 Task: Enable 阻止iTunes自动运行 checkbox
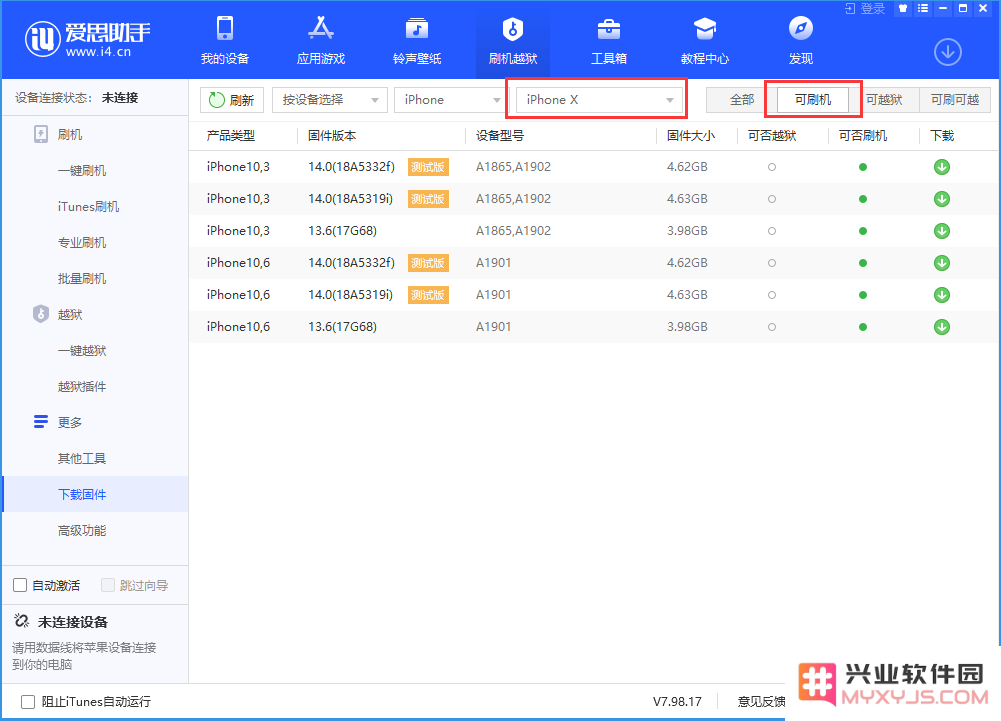pos(27,702)
